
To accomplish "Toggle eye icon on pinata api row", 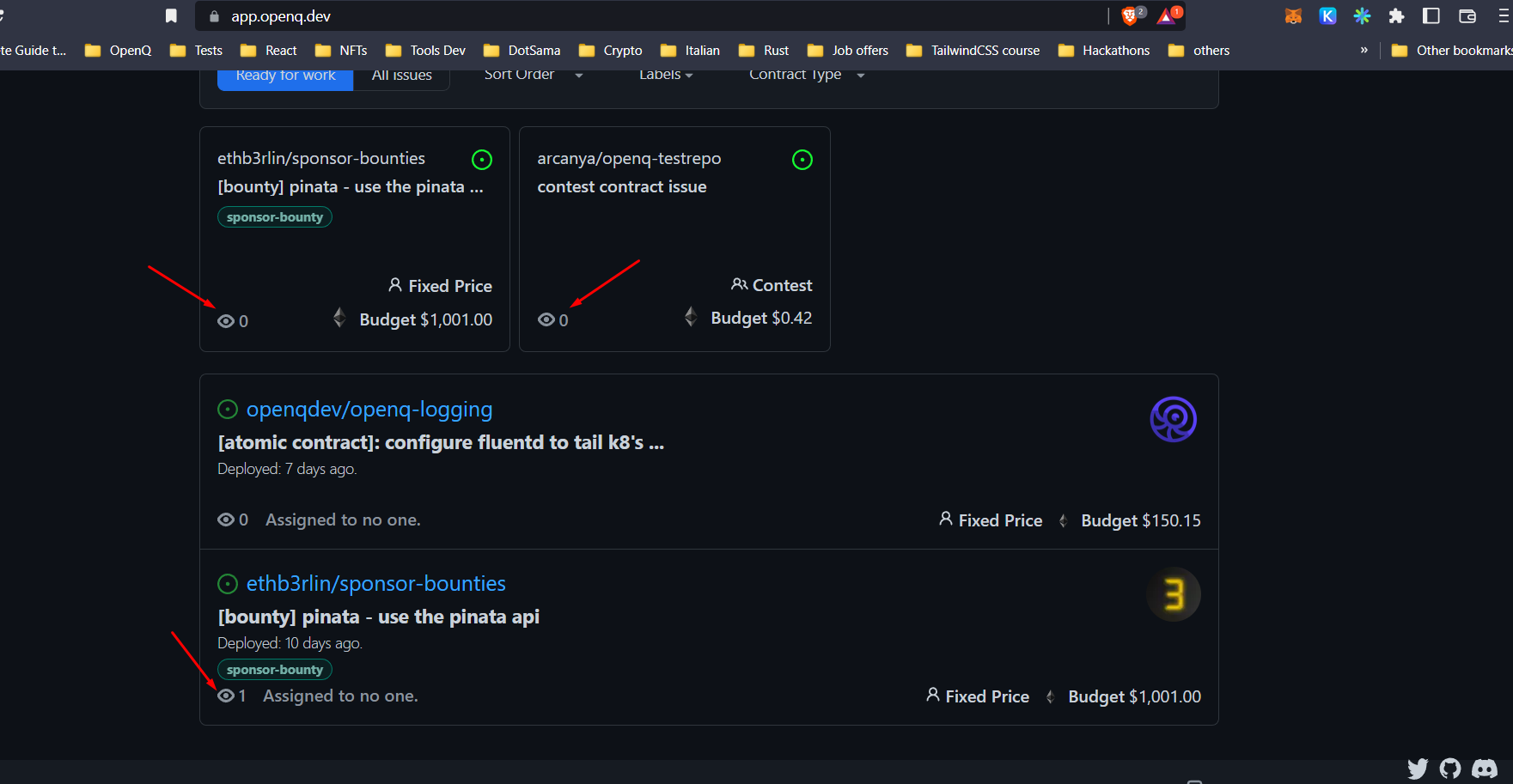I will 226,696.
